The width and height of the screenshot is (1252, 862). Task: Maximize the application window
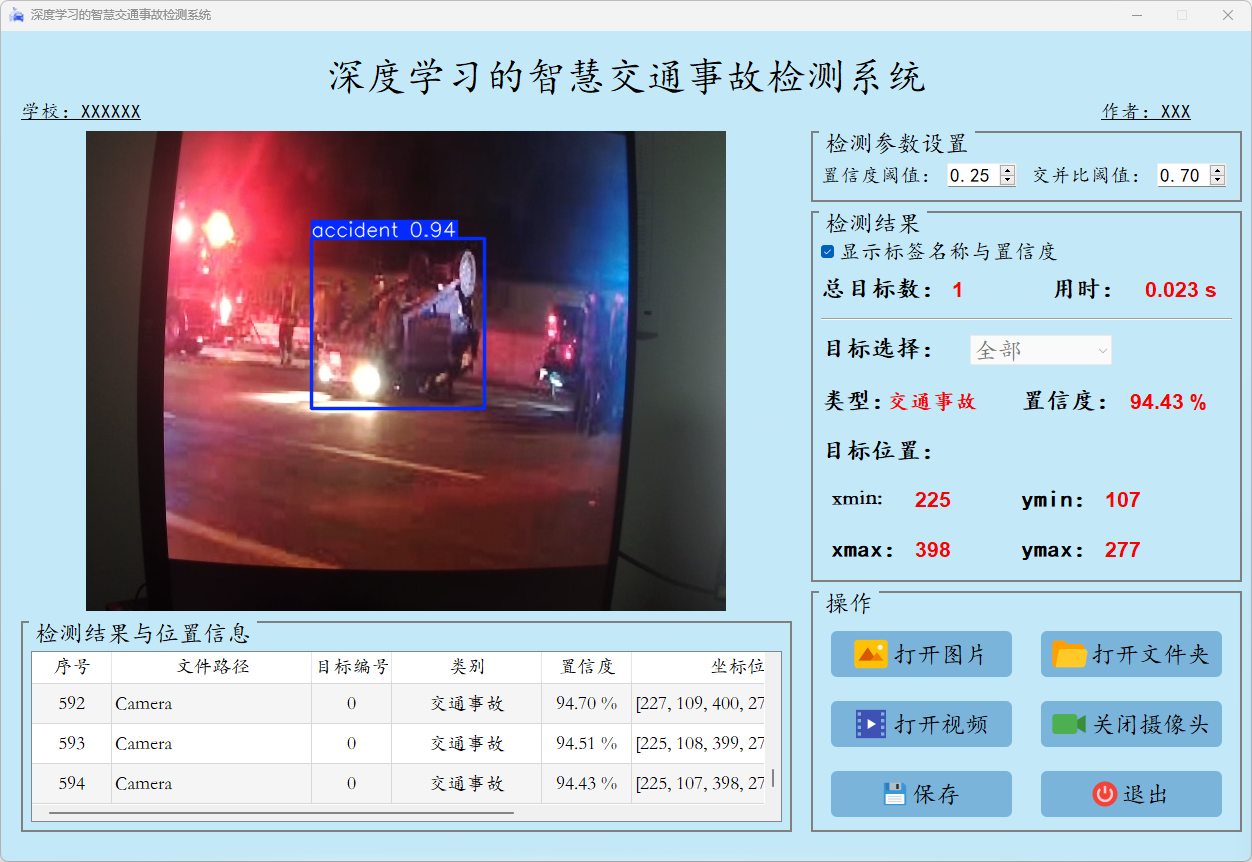pos(1182,15)
